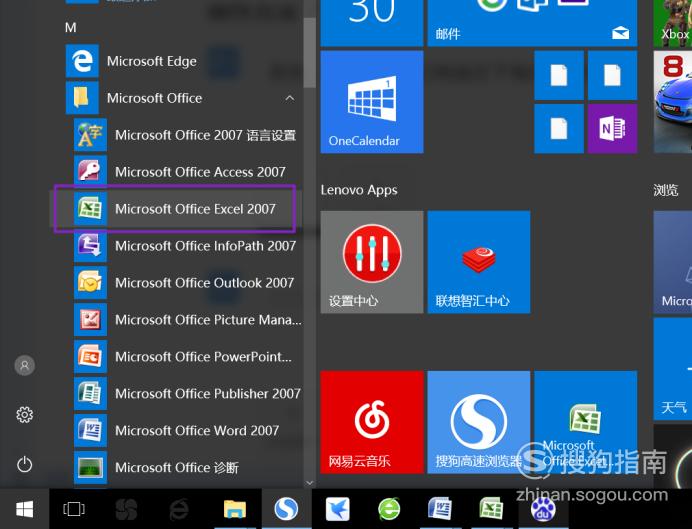Open File Explorer on the taskbar
This screenshot has width=692, height=529.
click(235, 509)
